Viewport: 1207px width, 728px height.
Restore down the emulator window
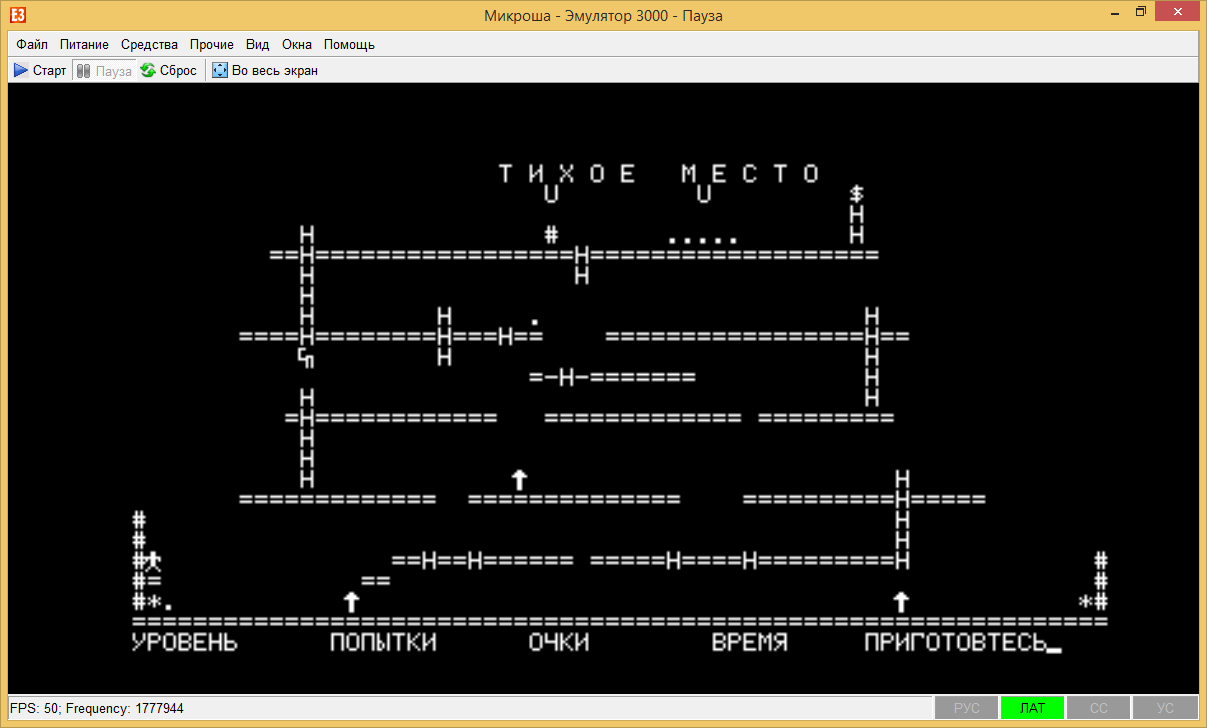pos(1141,12)
